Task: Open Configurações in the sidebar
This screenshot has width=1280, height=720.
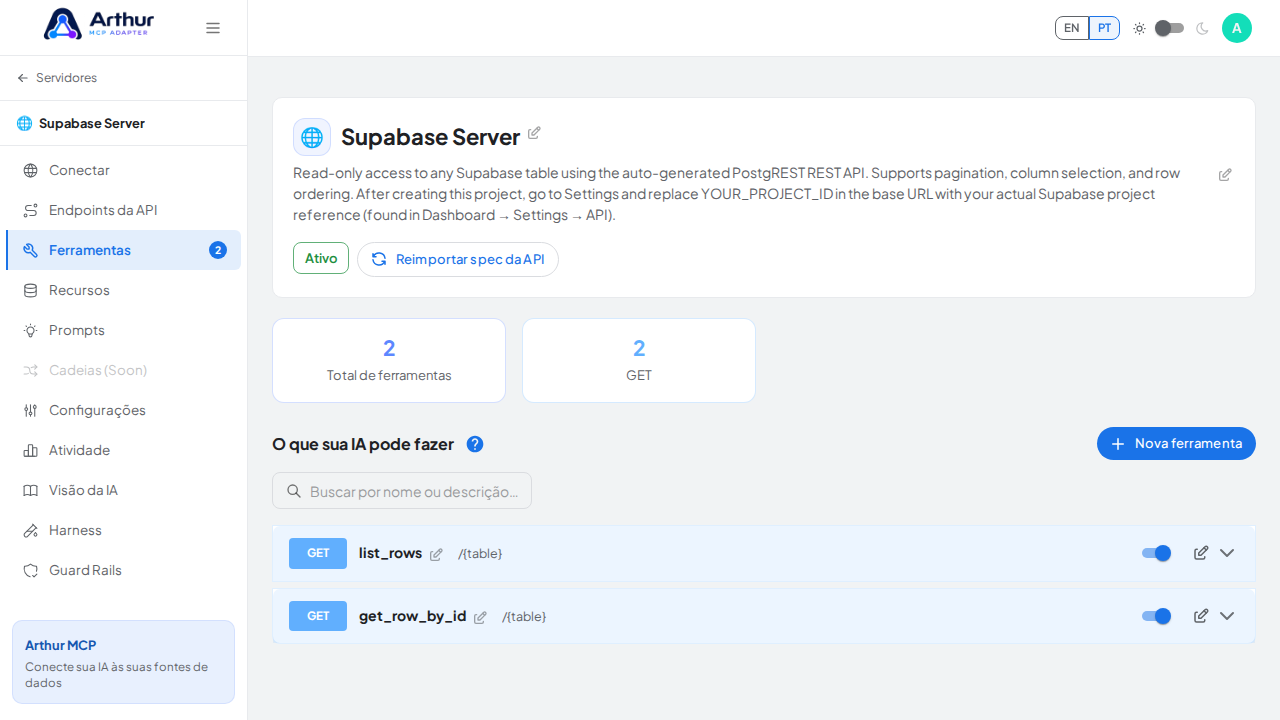Action: [123, 410]
